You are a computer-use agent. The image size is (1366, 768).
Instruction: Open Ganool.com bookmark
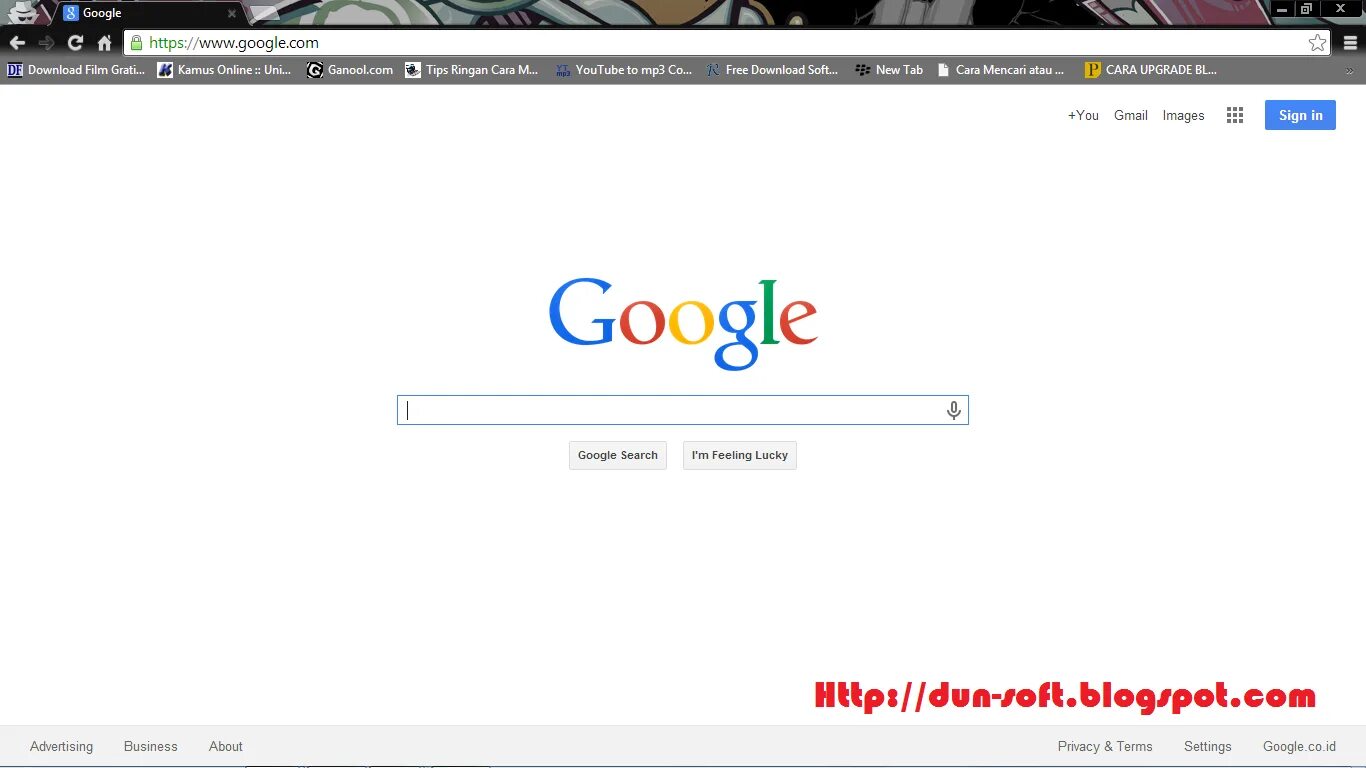point(350,70)
